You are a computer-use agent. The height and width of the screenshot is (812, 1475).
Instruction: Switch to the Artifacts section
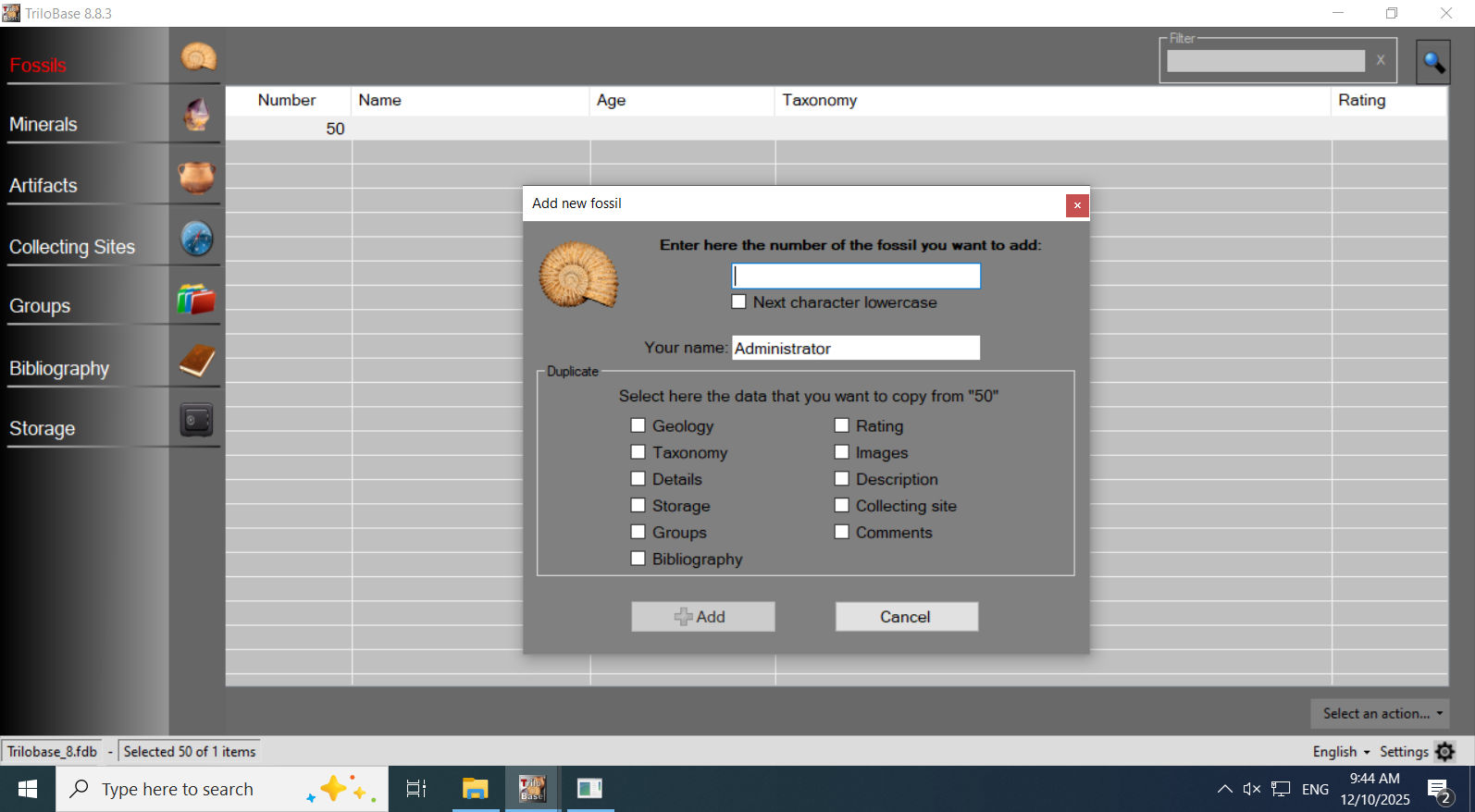pyautogui.click(x=43, y=186)
